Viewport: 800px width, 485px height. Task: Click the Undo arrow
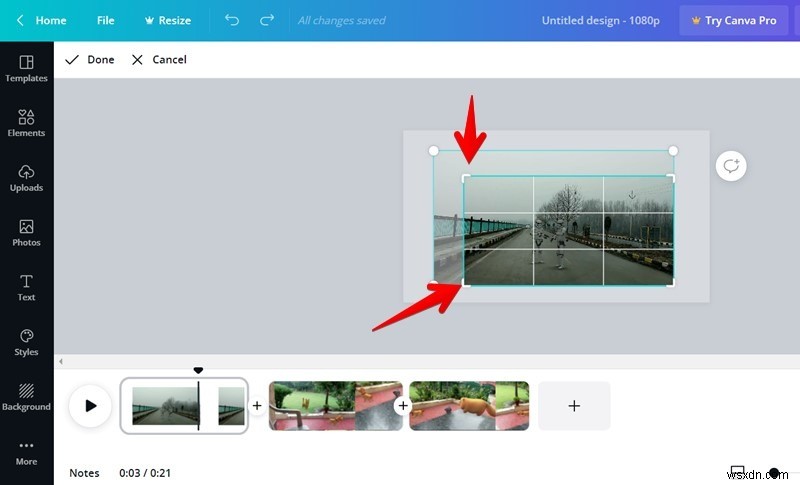click(232, 20)
